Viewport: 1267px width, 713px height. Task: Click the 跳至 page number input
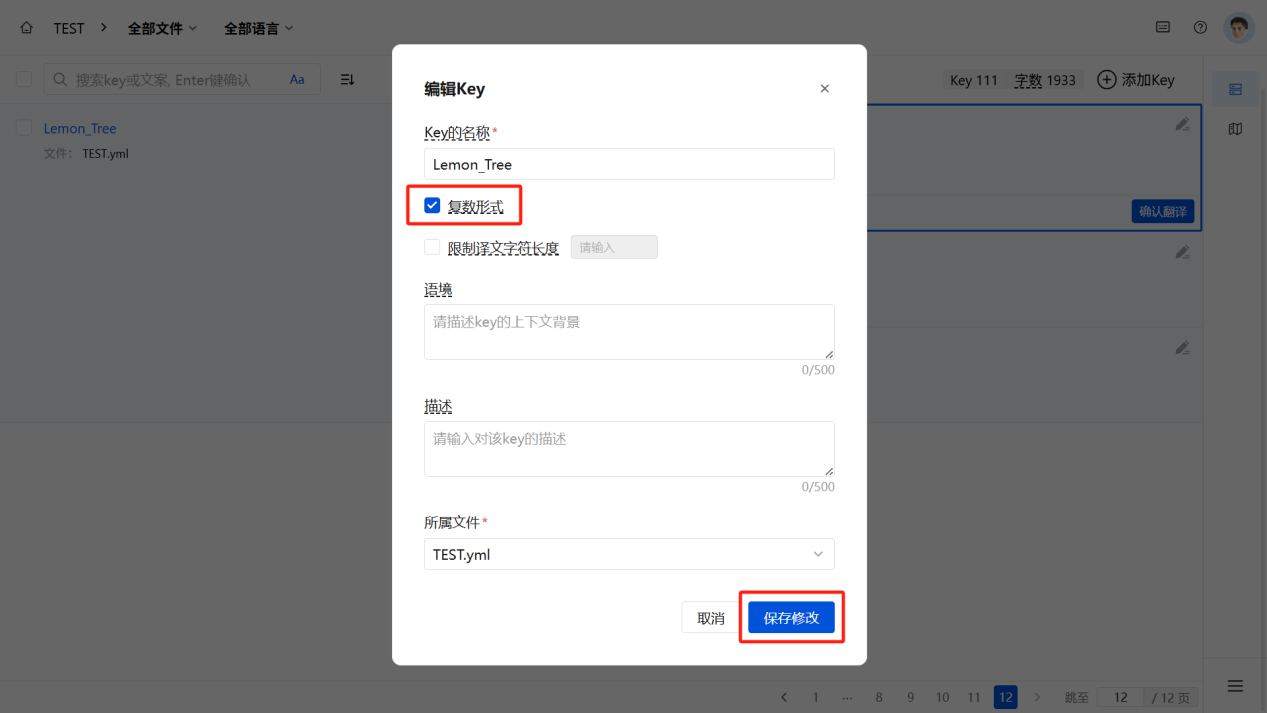click(x=1121, y=697)
